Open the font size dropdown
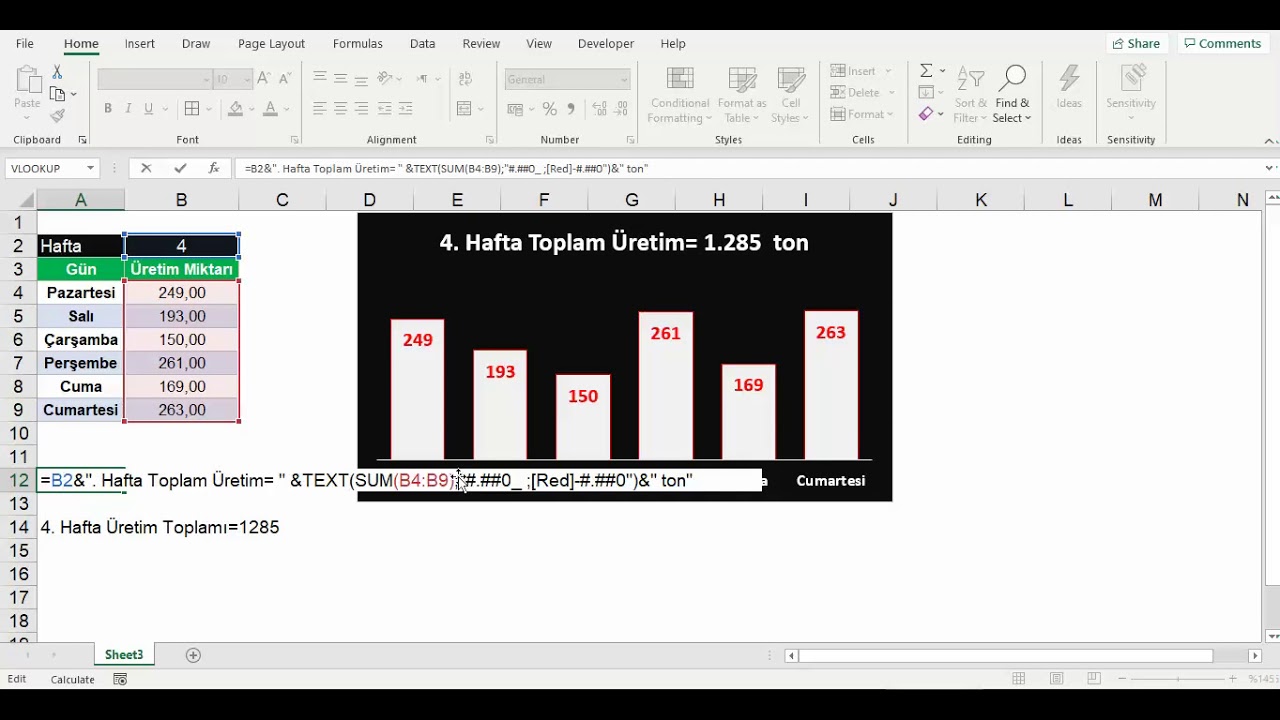Screen dimensions: 1280x720 click(x=247, y=79)
